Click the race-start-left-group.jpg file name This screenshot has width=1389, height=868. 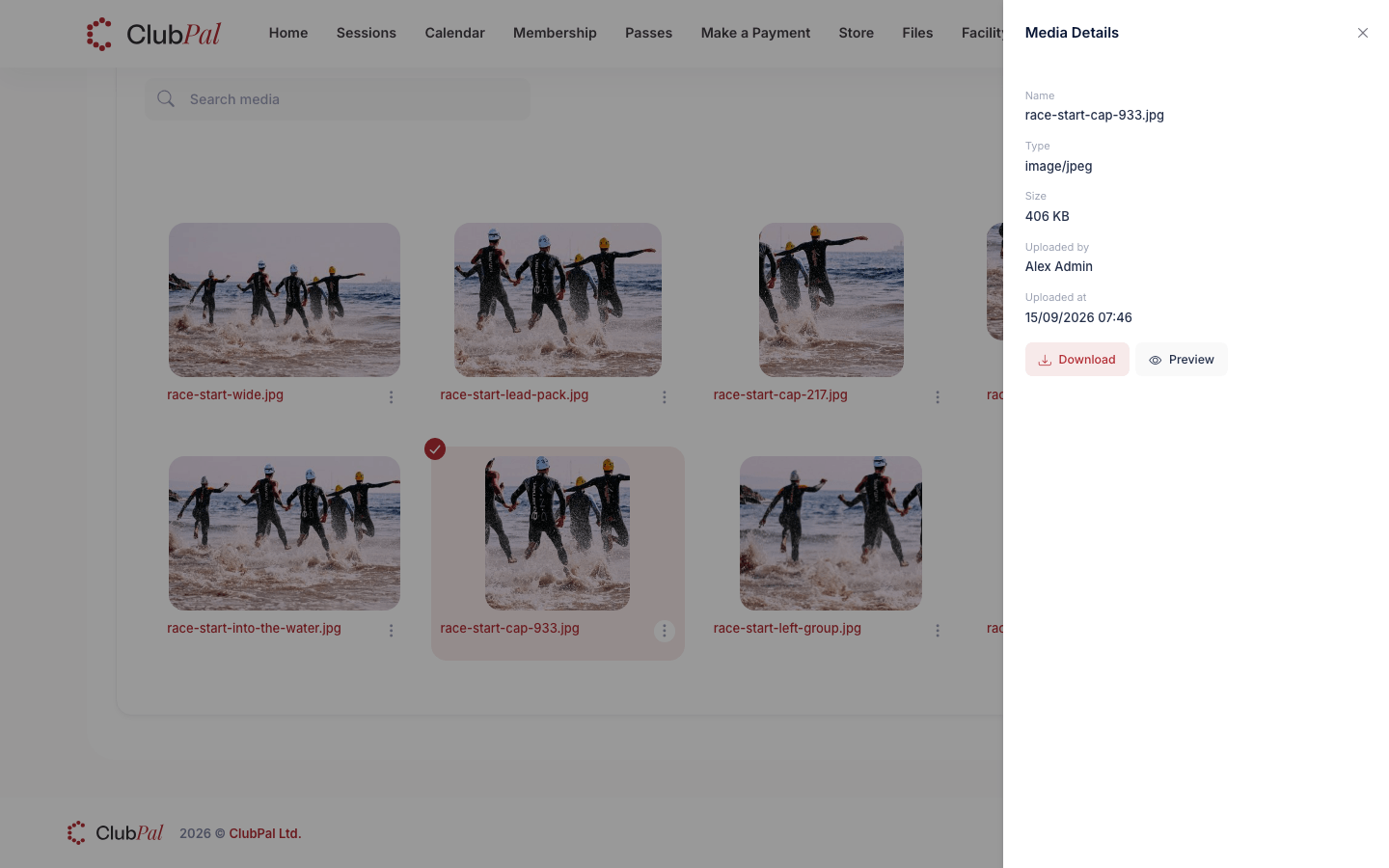787,628
